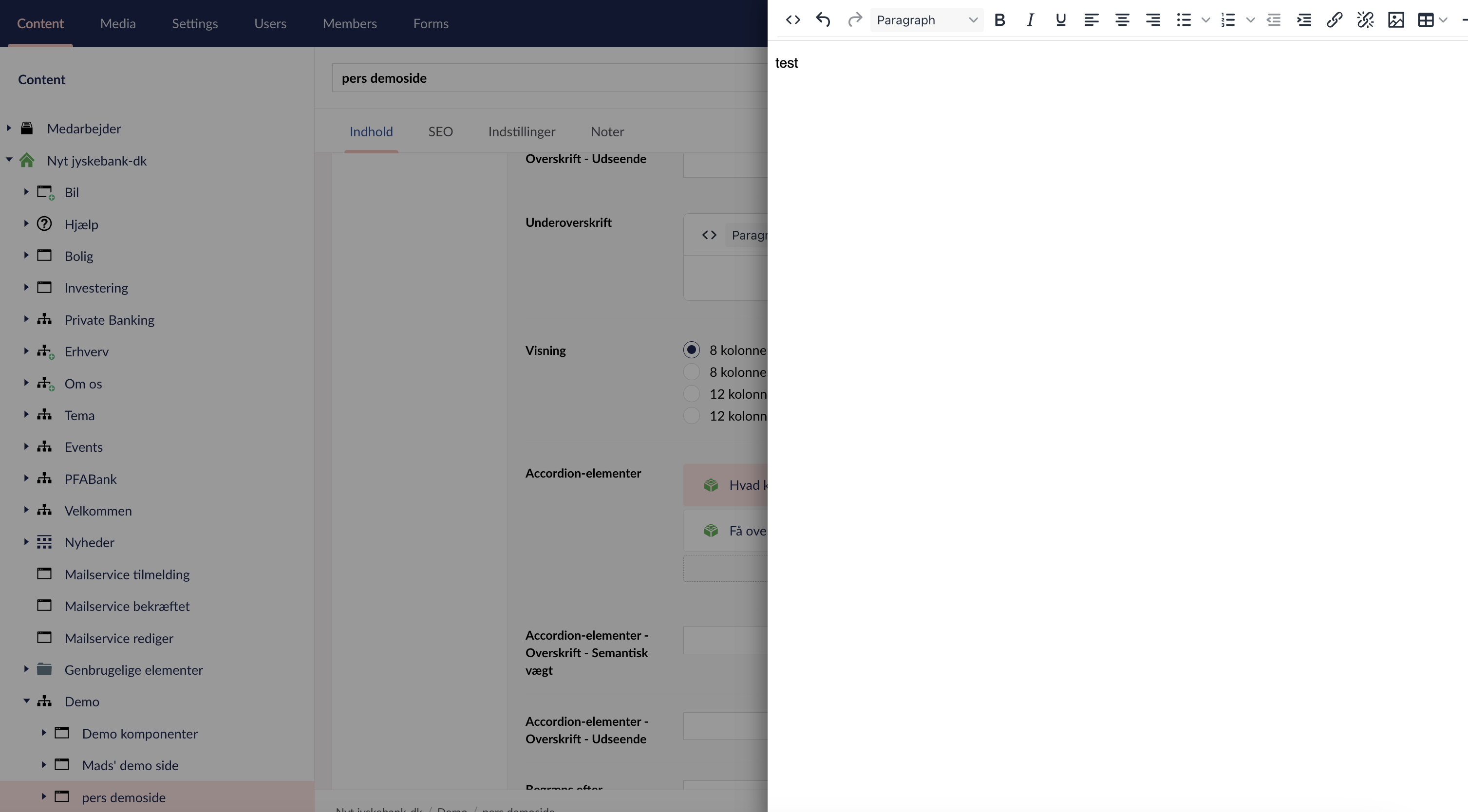The height and width of the screenshot is (812, 1468).
Task: Open table insert menu
Action: pyautogui.click(x=1431, y=20)
